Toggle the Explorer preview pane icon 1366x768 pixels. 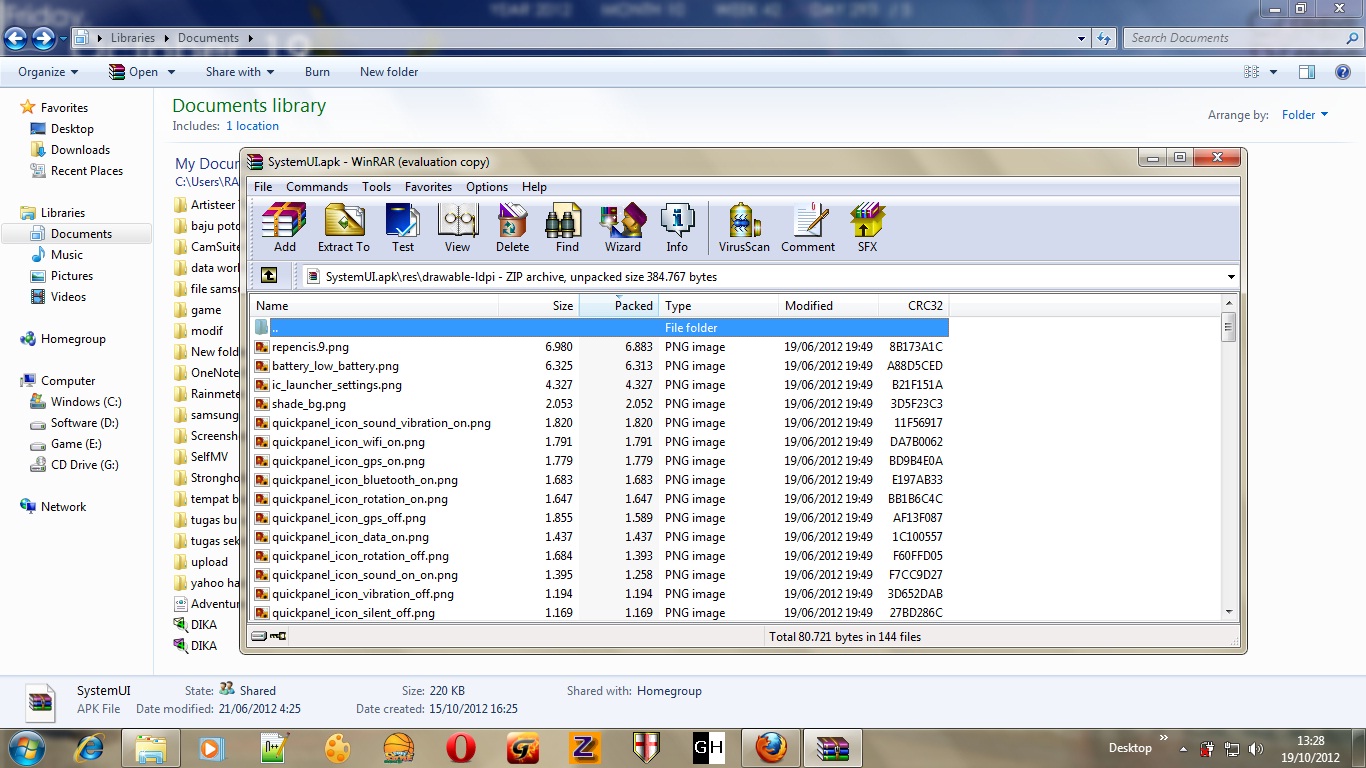[x=1307, y=72]
